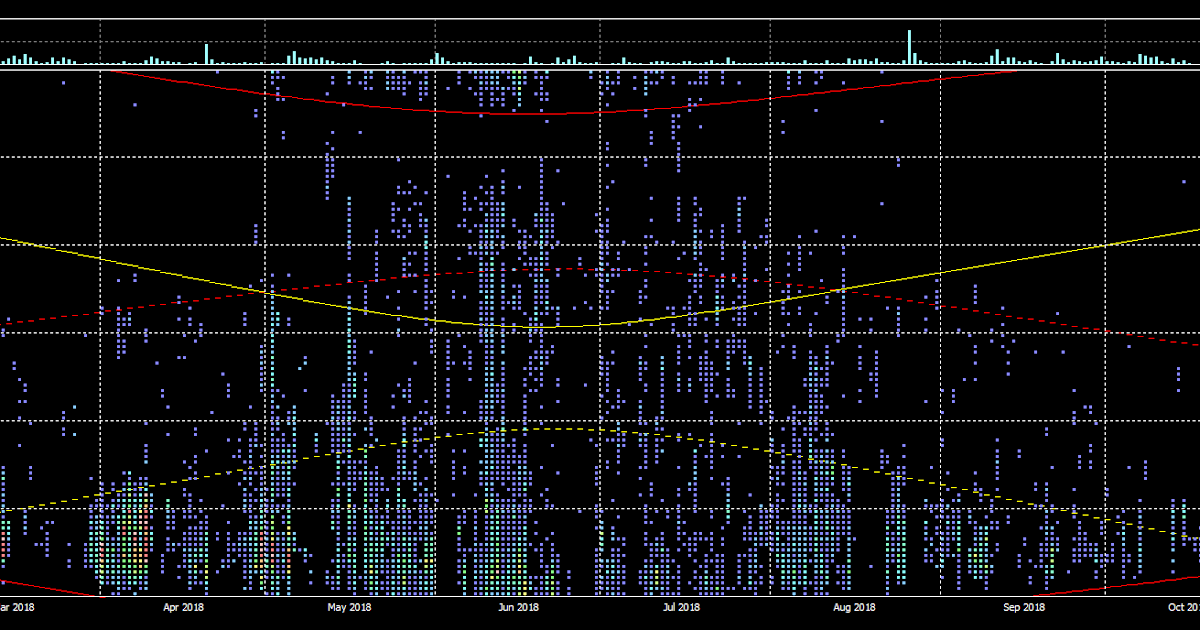Toggle the vertical gridline at June 2018
This screenshot has height=630, width=1200.
599,300
